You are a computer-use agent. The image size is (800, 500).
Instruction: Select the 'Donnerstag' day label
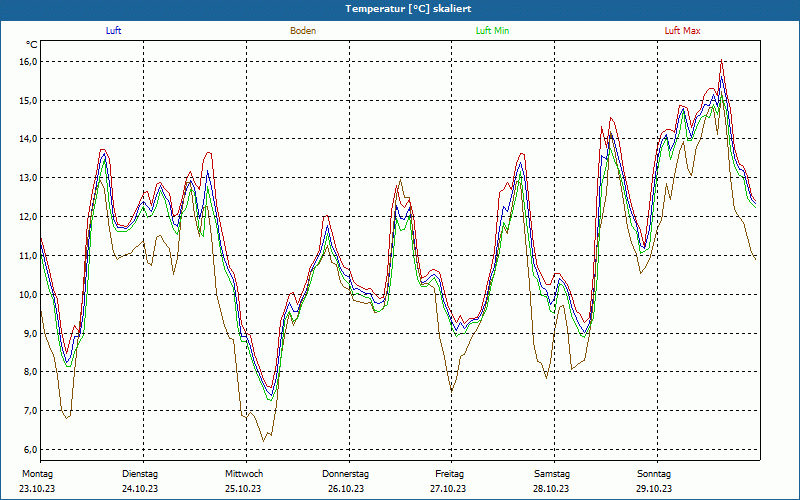tap(346, 473)
